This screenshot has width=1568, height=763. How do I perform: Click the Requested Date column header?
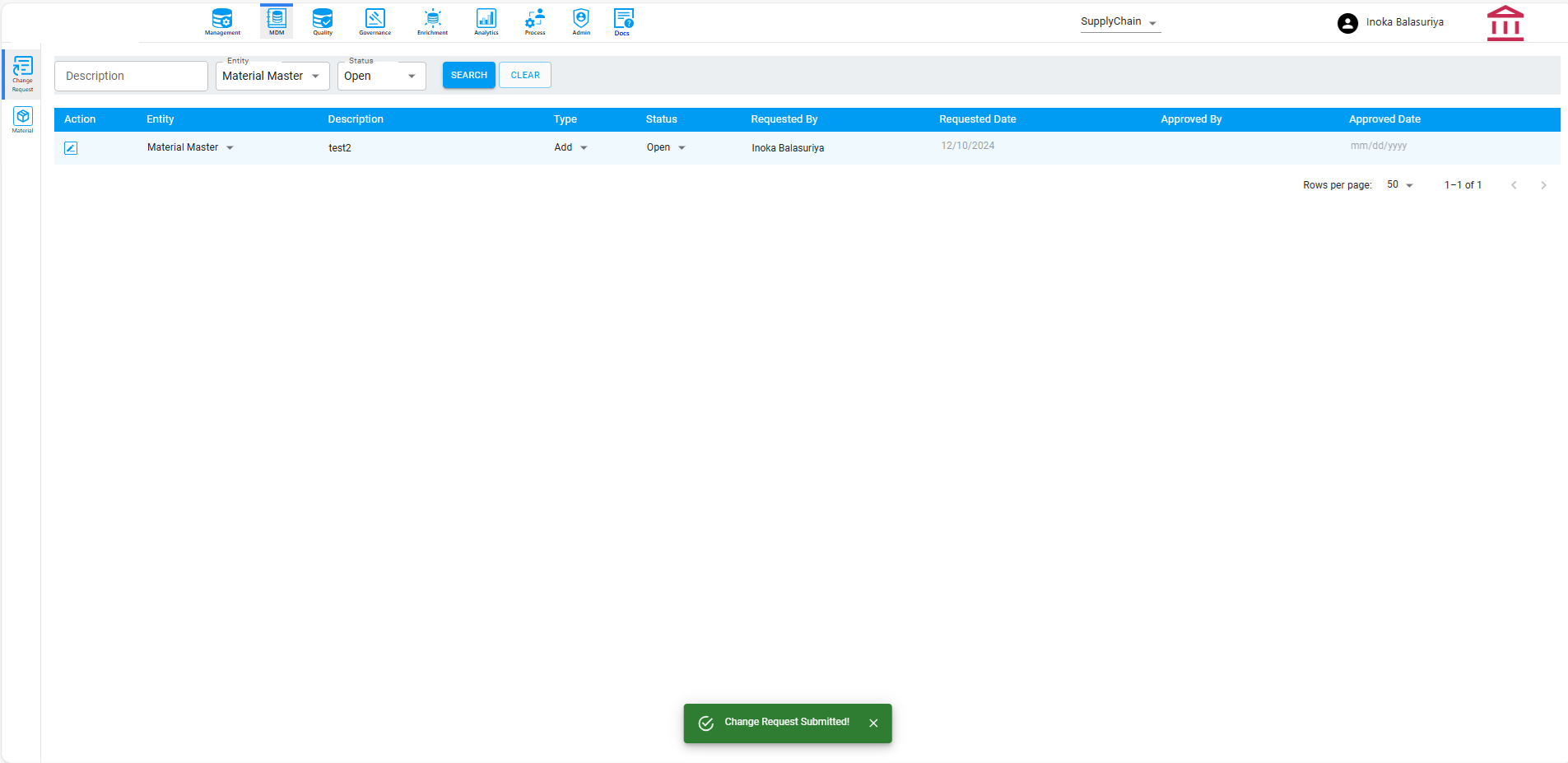(x=978, y=119)
